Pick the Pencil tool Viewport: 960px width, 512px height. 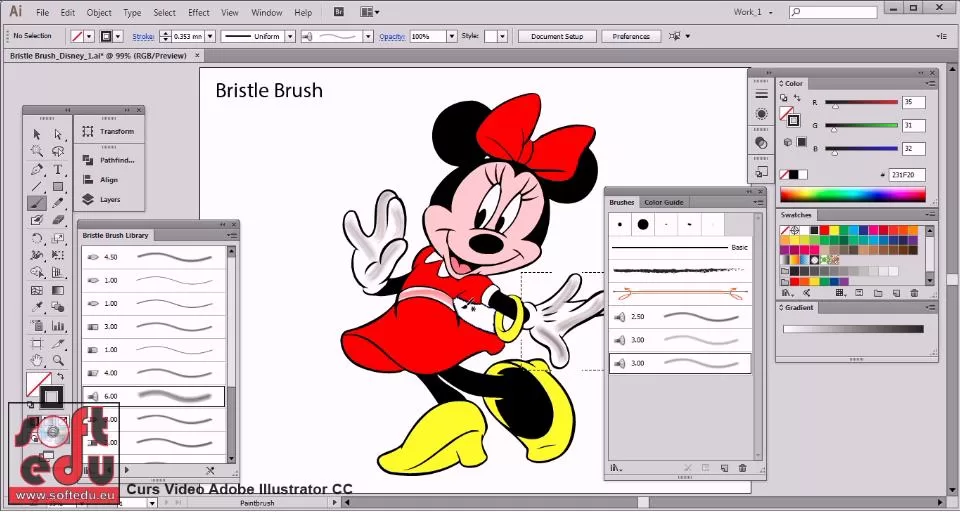(58, 203)
